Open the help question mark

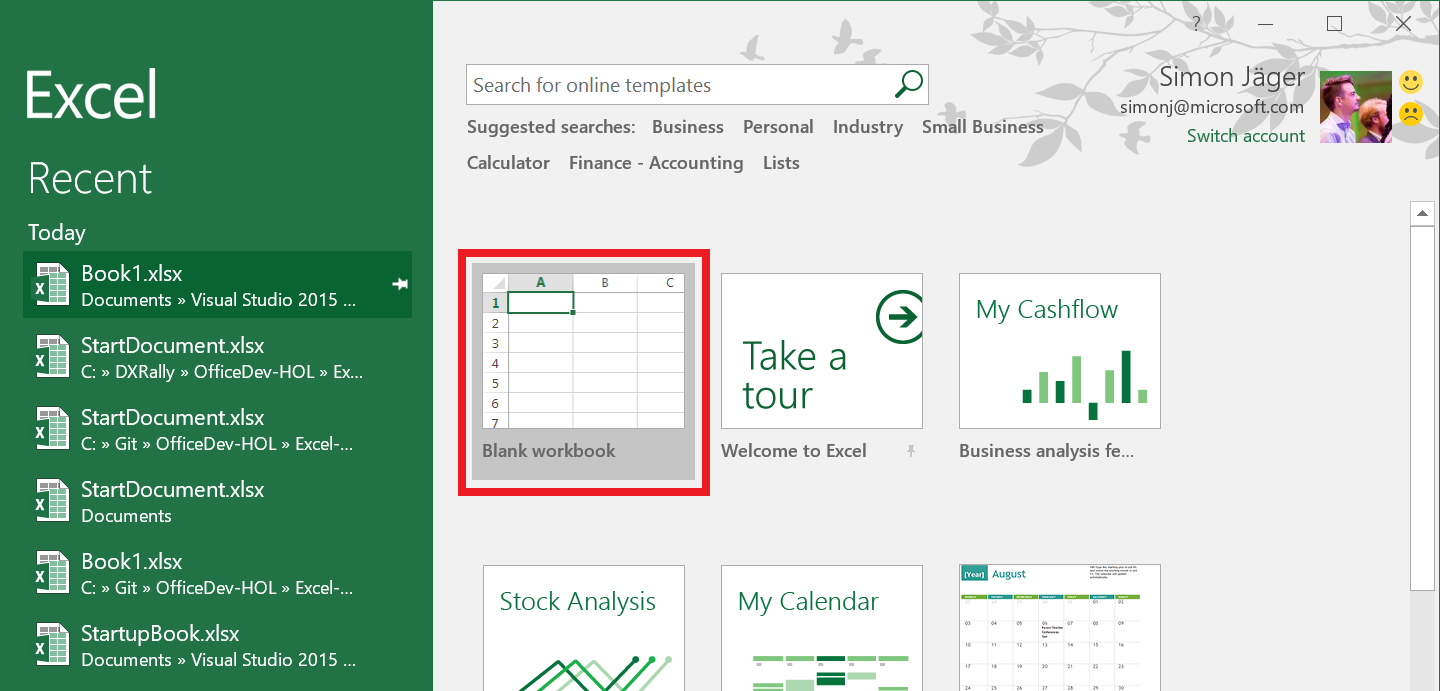1197,24
